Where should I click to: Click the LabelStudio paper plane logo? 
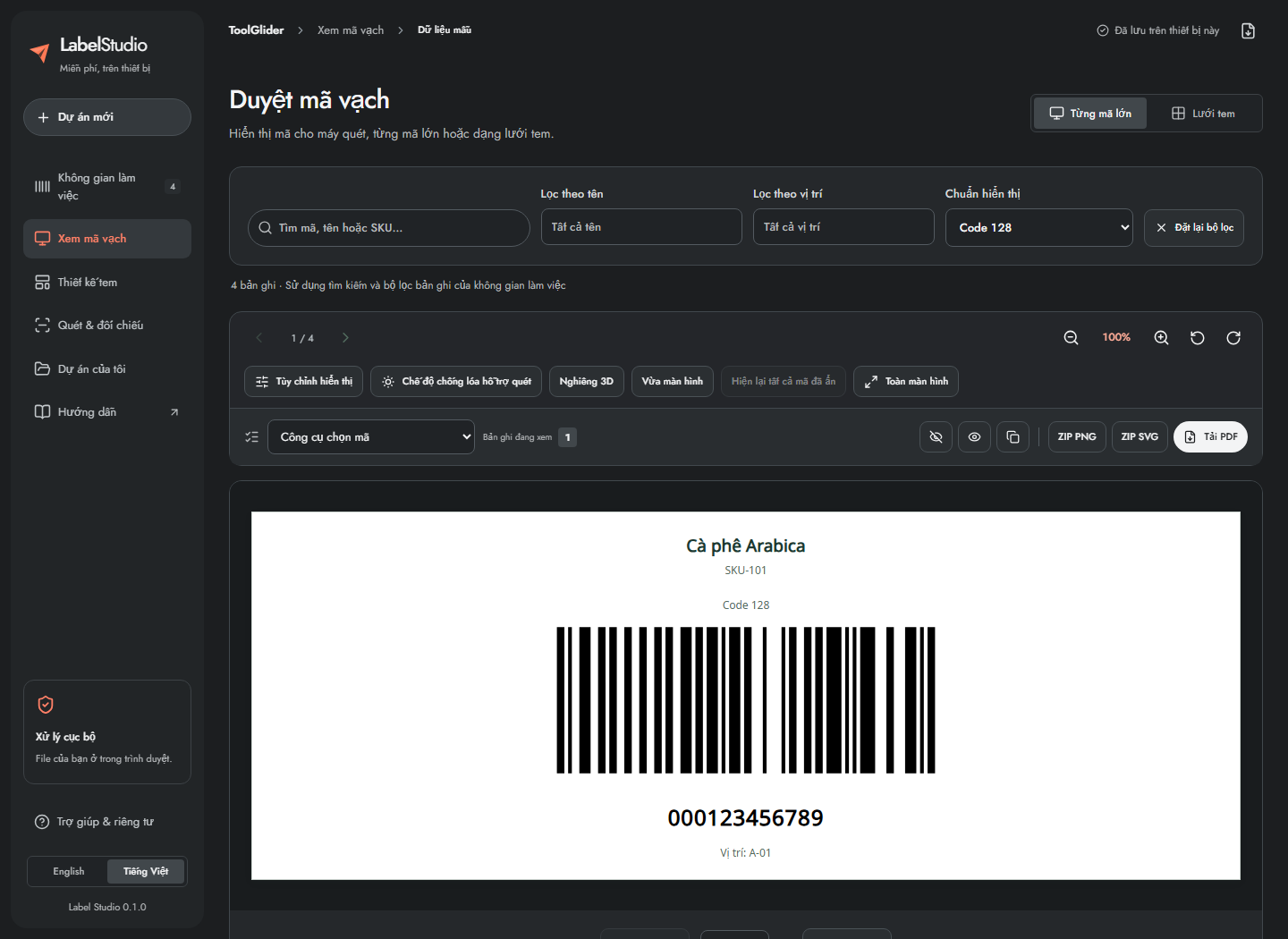tap(39, 54)
